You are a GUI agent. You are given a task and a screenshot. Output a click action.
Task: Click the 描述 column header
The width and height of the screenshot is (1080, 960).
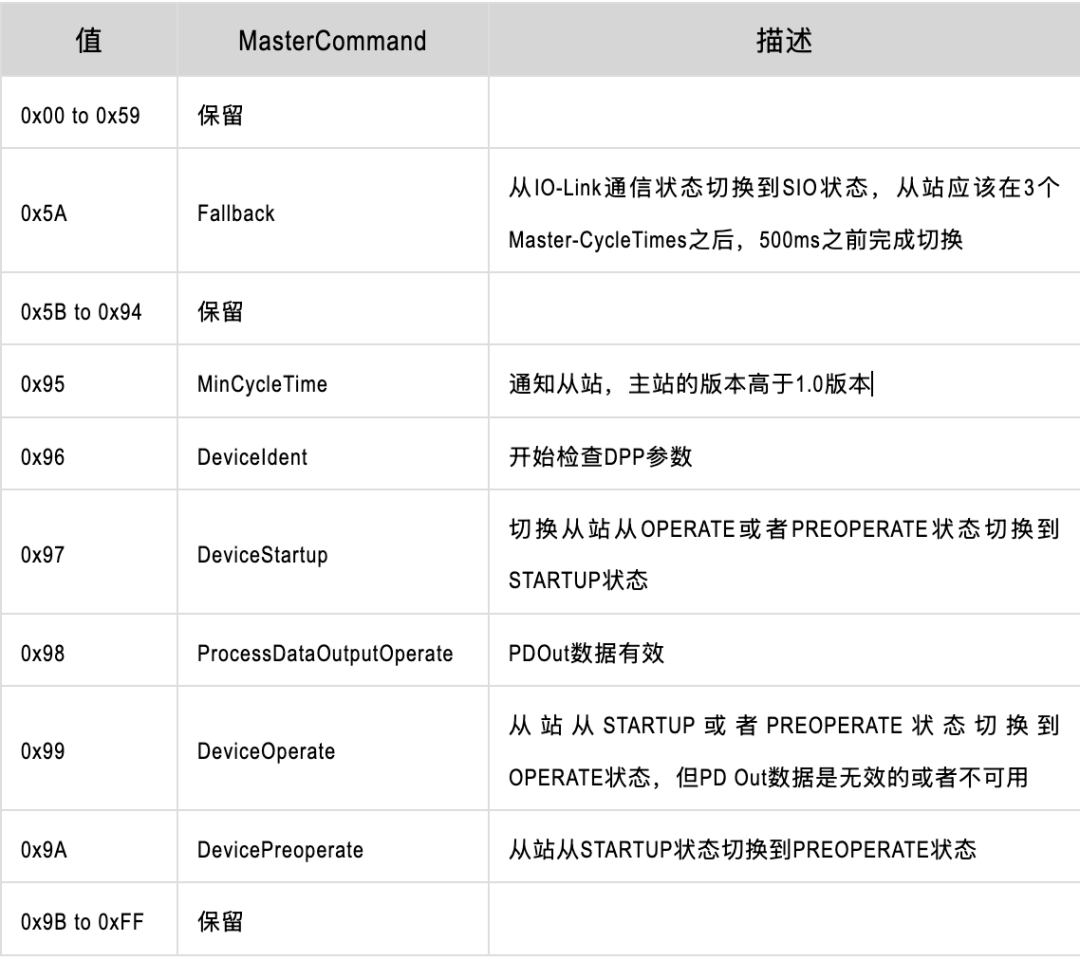click(x=783, y=41)
